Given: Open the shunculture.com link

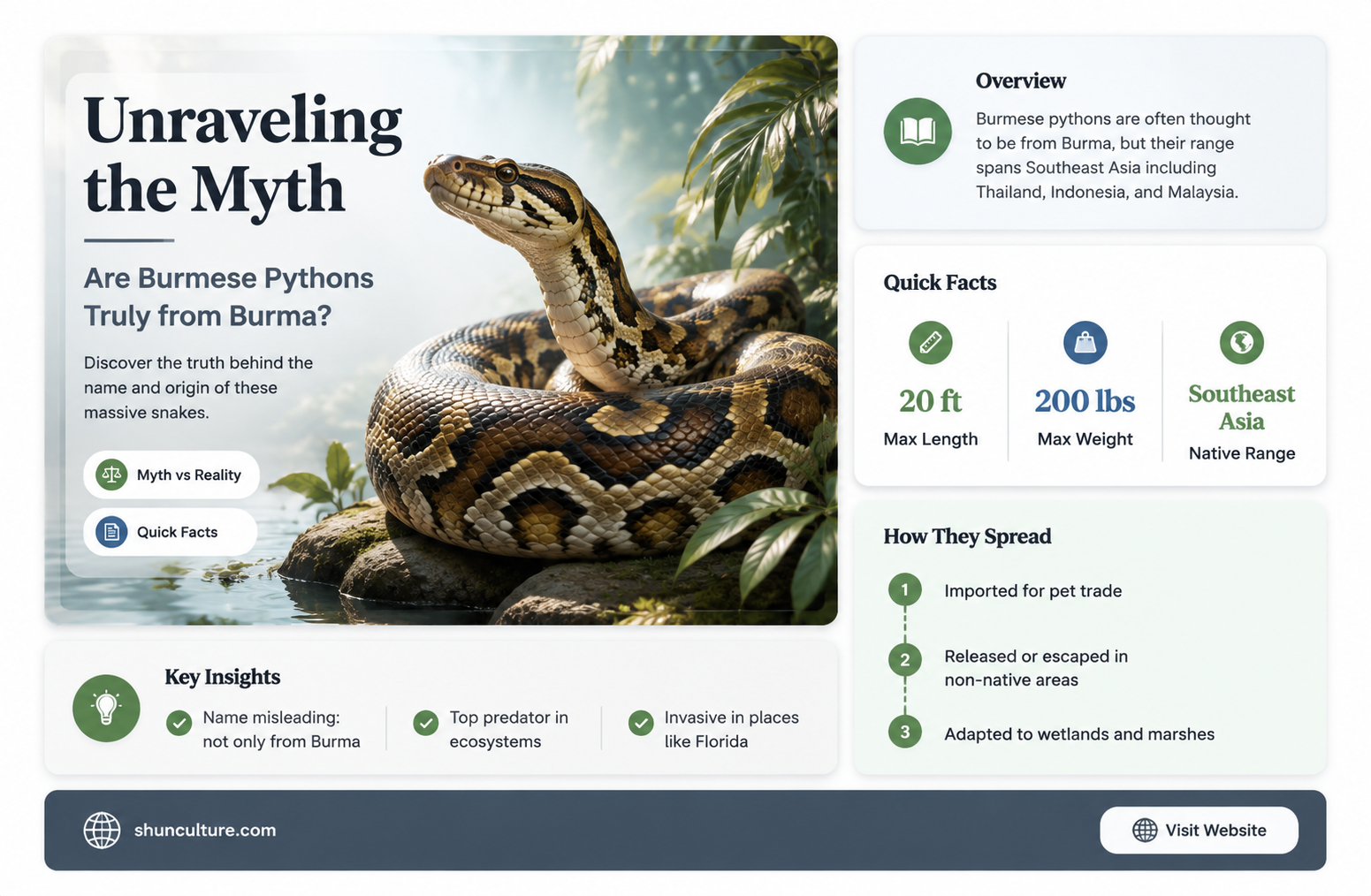Looking at the screenshot, I should click(205, 830).
